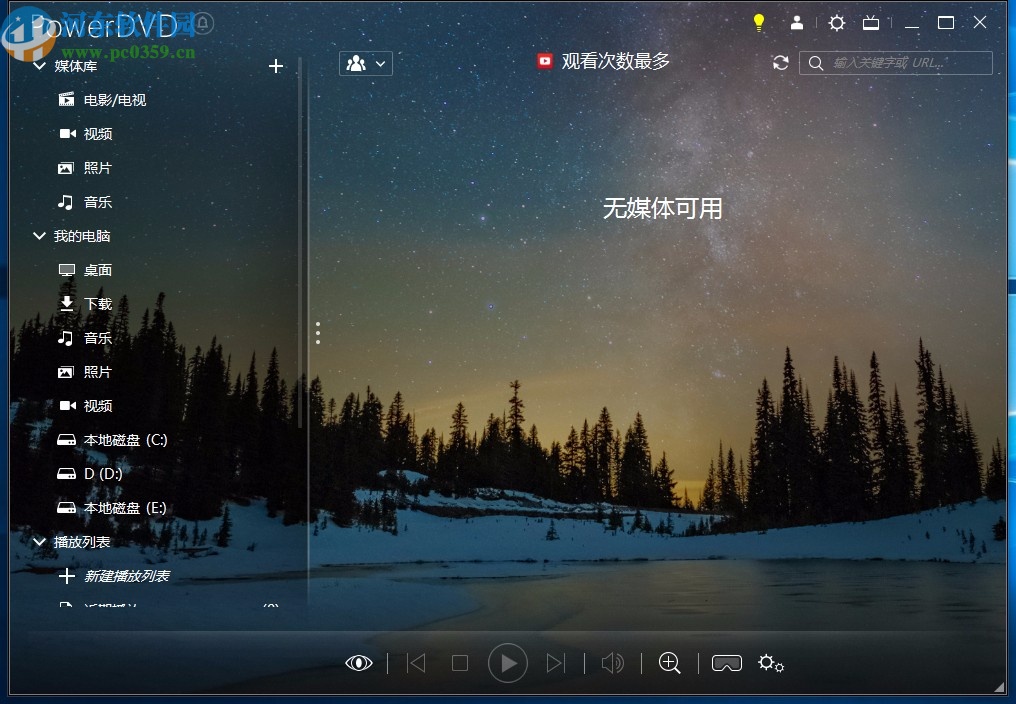The height and width of the screenshot is (704, 1016).
Task: Open playback settings via bottom gear icon
Action: [770, 663]
